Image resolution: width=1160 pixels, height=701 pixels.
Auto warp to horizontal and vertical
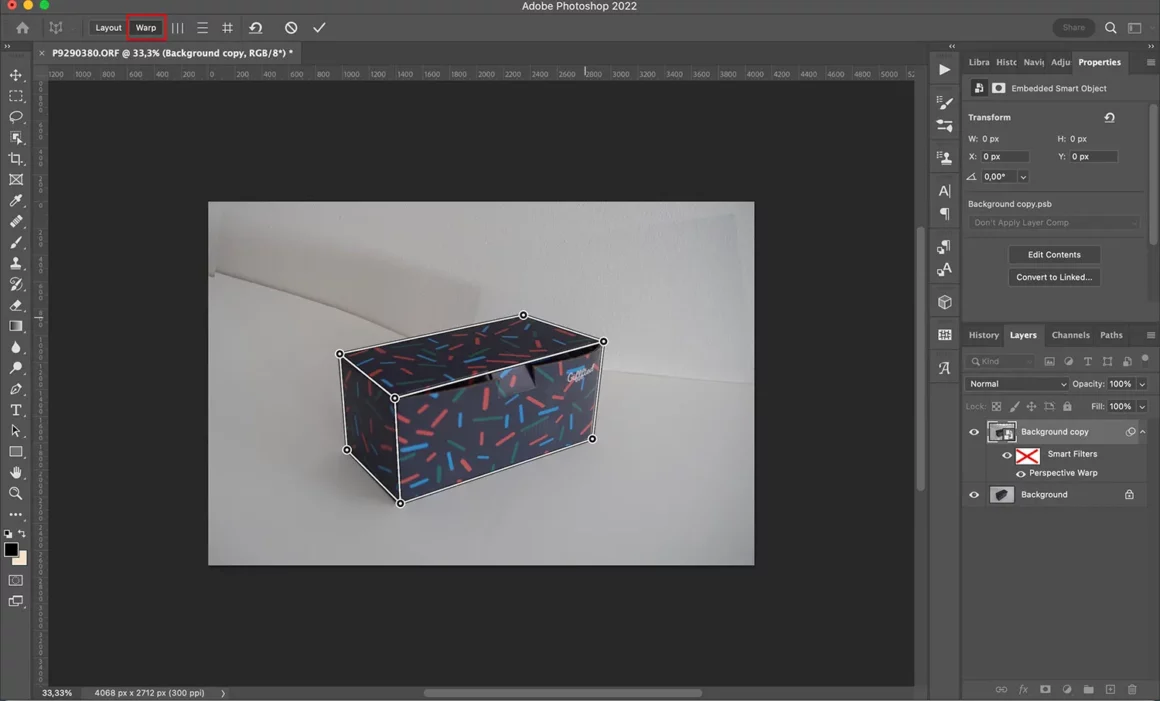tap(227, 27)
